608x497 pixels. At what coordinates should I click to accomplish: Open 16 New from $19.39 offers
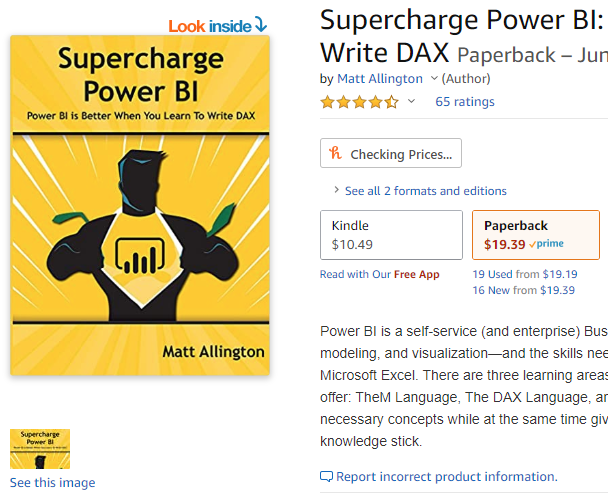(x=523, y=290)
